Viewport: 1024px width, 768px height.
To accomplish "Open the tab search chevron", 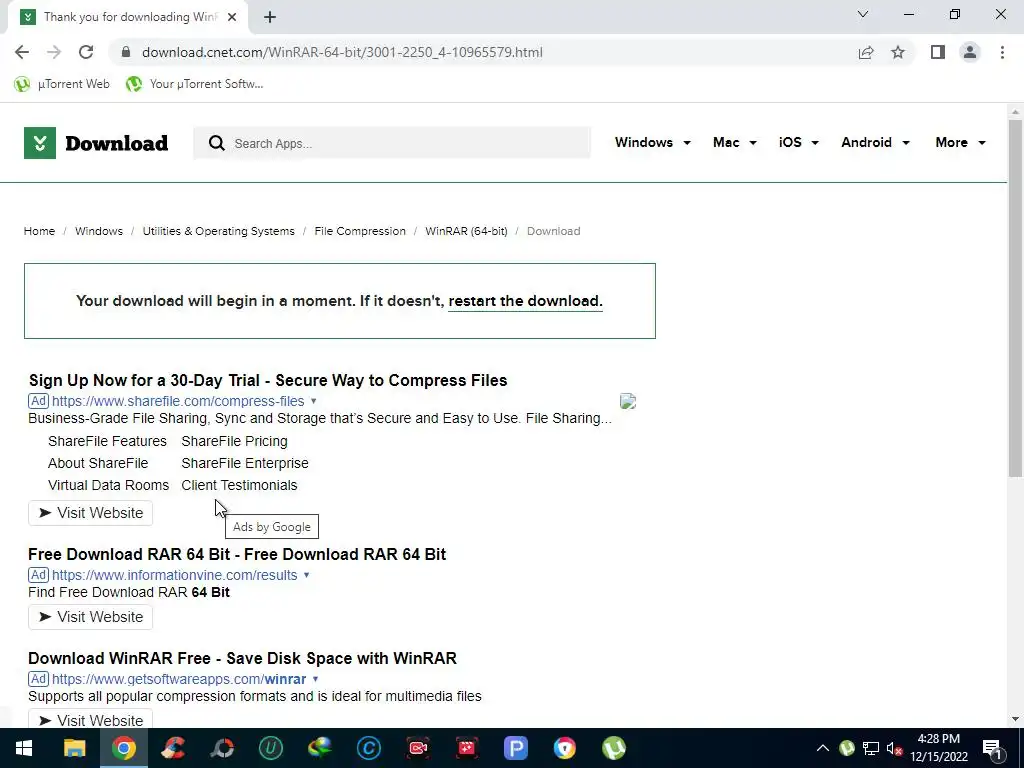I will tap(863, 14).
